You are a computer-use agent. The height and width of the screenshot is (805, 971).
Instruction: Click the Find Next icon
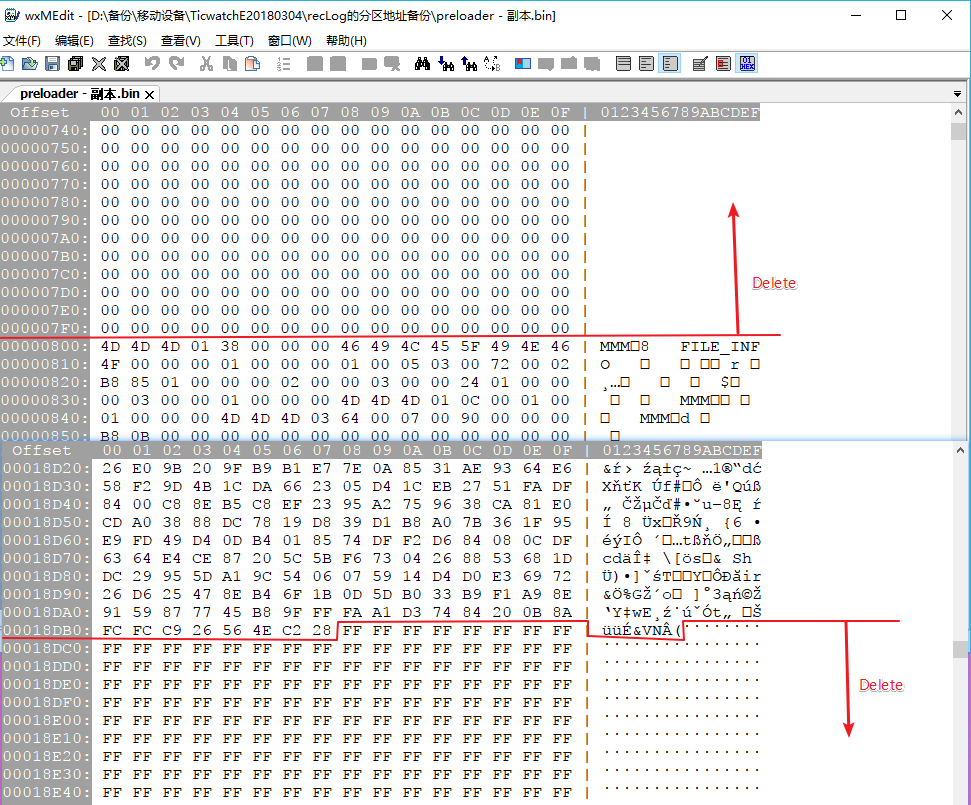(446, 63)
